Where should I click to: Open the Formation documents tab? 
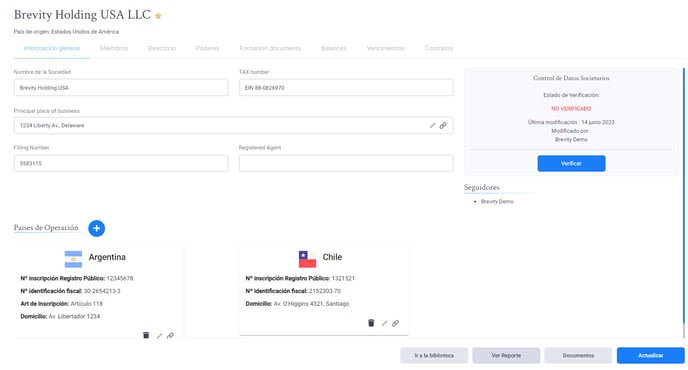pos(270,48)
